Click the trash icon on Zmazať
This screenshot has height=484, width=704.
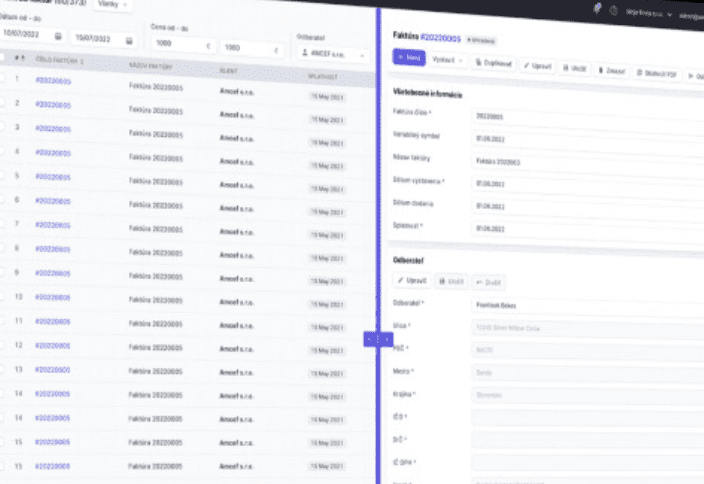[601, 70]
